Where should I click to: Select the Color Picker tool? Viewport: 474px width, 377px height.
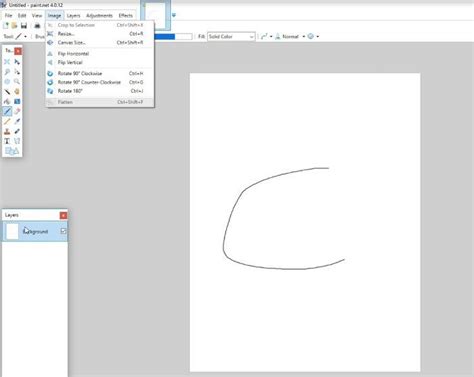[17, 121]
